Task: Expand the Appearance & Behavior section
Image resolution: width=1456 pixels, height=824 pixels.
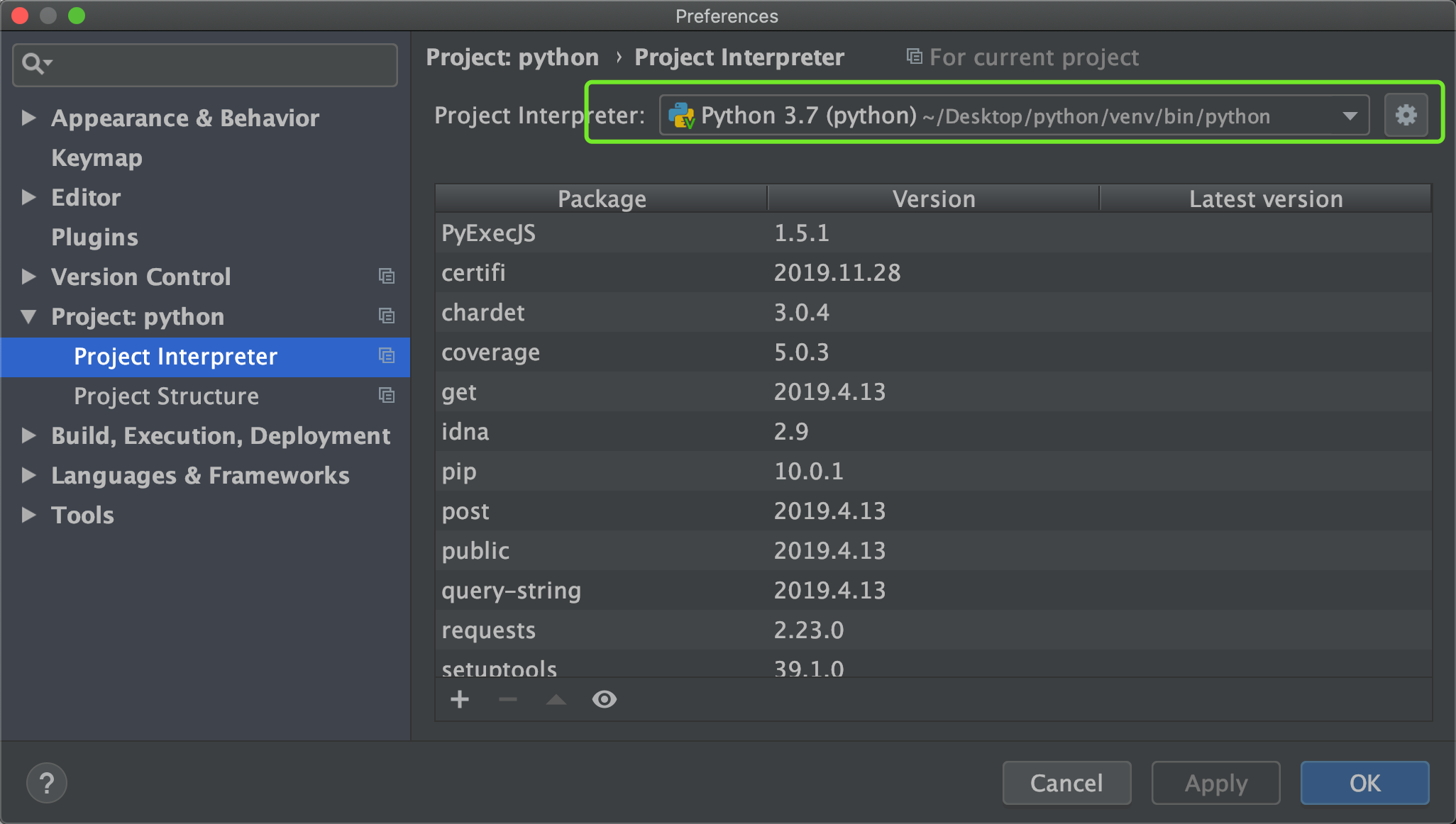Action: [28, 118]
